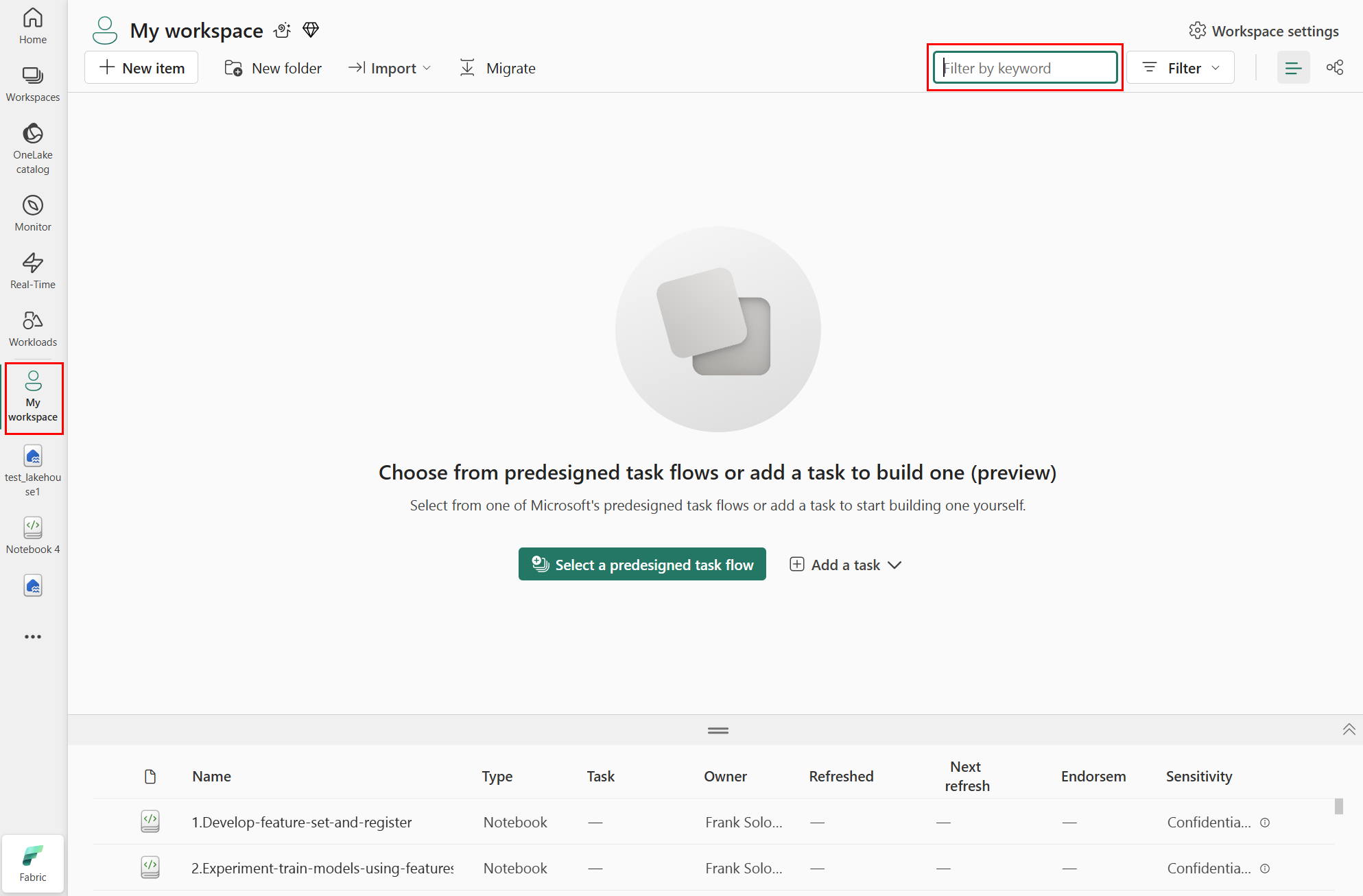Open the Filter dropdown
The width and height of the screenshot is (1363, 896).
[x=1180, y=68]
